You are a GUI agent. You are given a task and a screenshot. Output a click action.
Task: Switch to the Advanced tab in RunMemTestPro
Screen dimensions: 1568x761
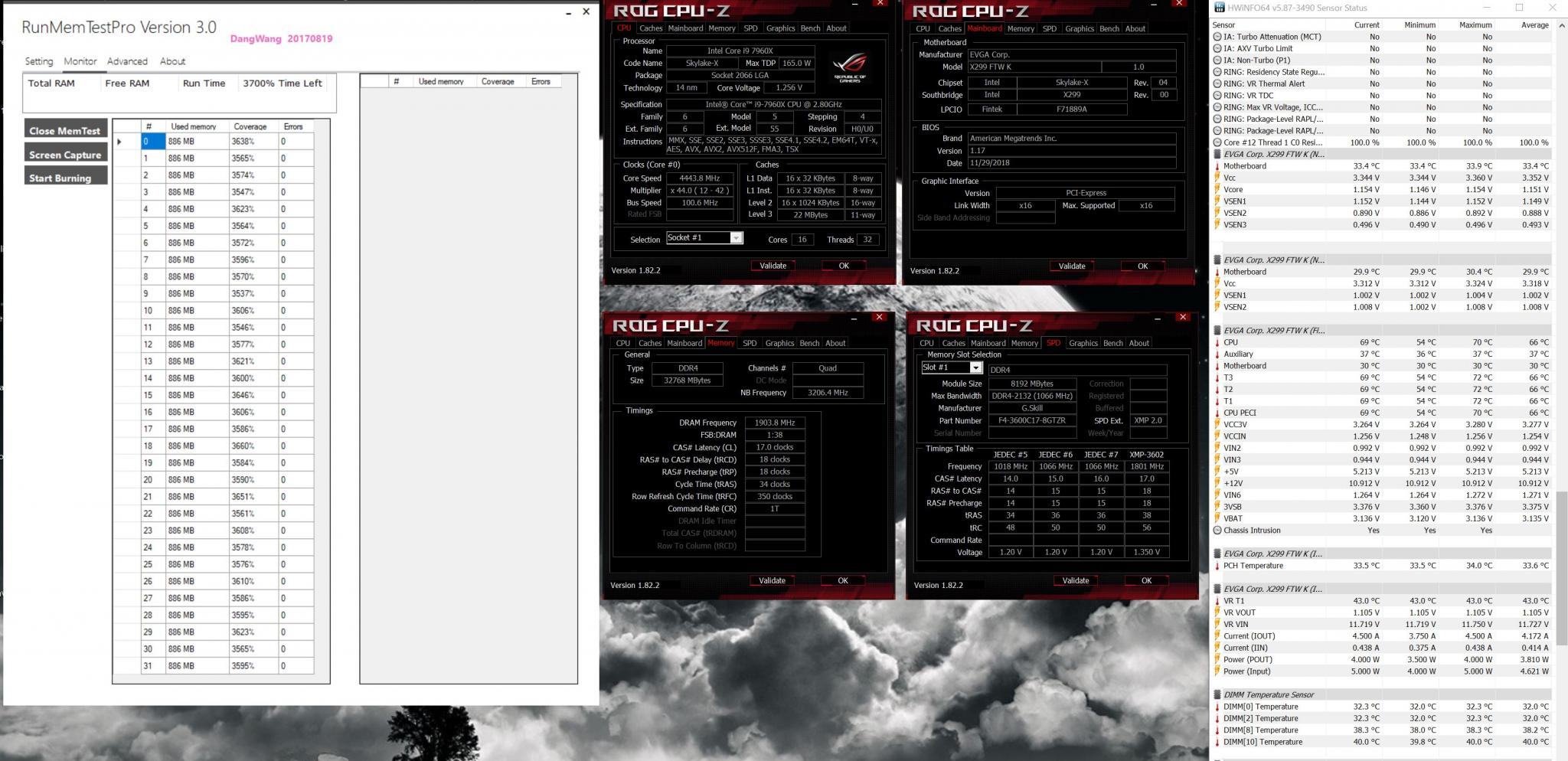pyautogui.click(x=127, y=61)
